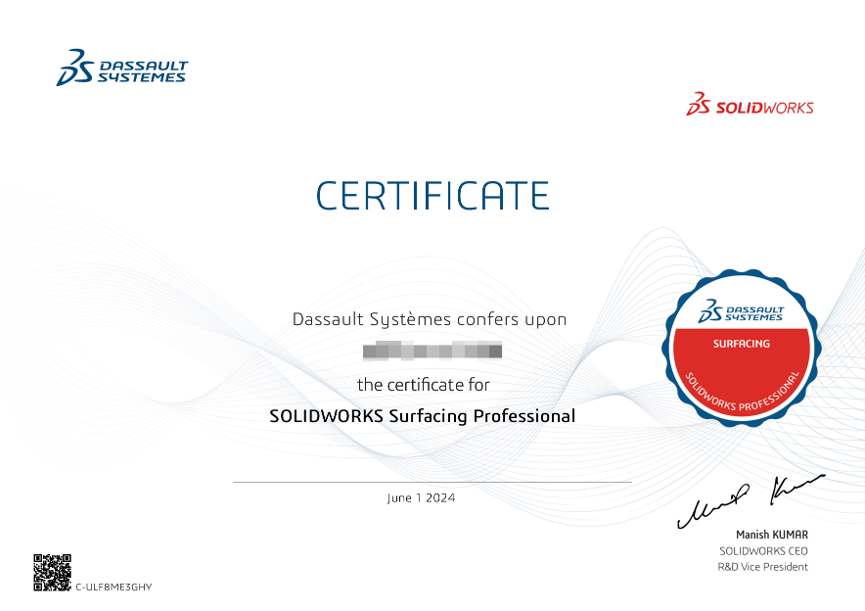Click the certificate ID C-ULFBME3GHY
Screen dimensions: 865x611
114,587
